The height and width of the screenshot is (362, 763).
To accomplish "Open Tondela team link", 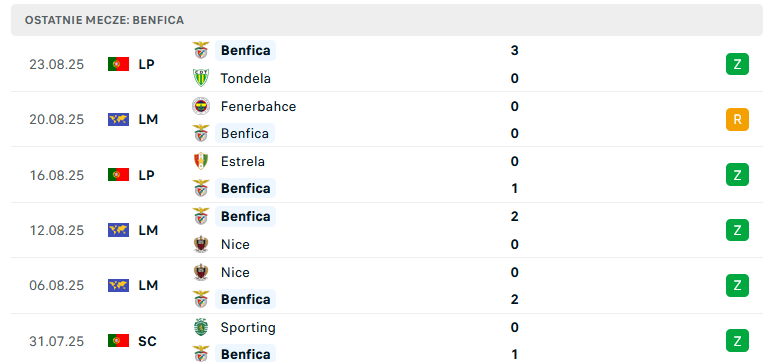I will (246, 78).
